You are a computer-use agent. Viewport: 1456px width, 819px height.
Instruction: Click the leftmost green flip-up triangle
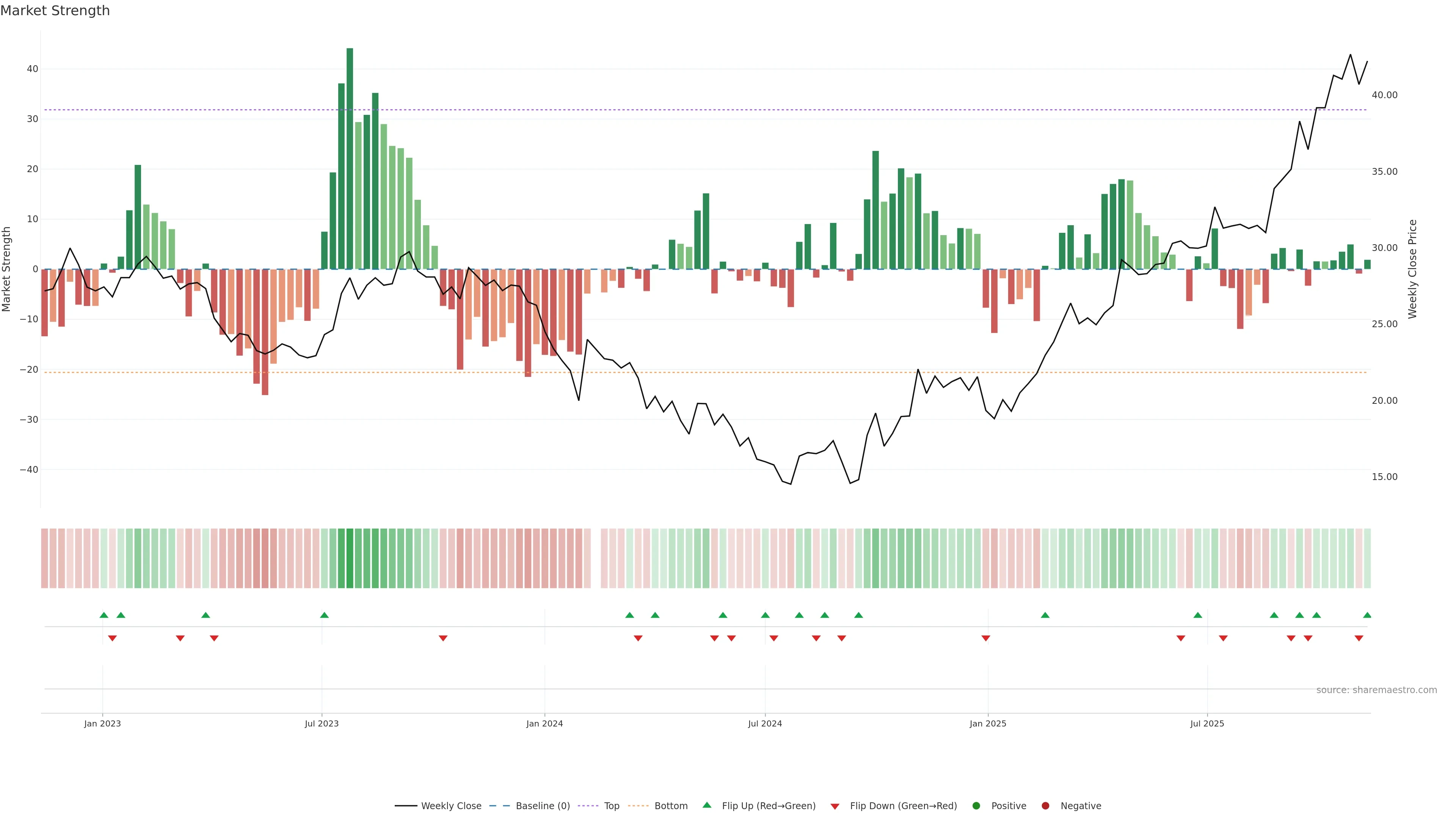click(104, 615)
